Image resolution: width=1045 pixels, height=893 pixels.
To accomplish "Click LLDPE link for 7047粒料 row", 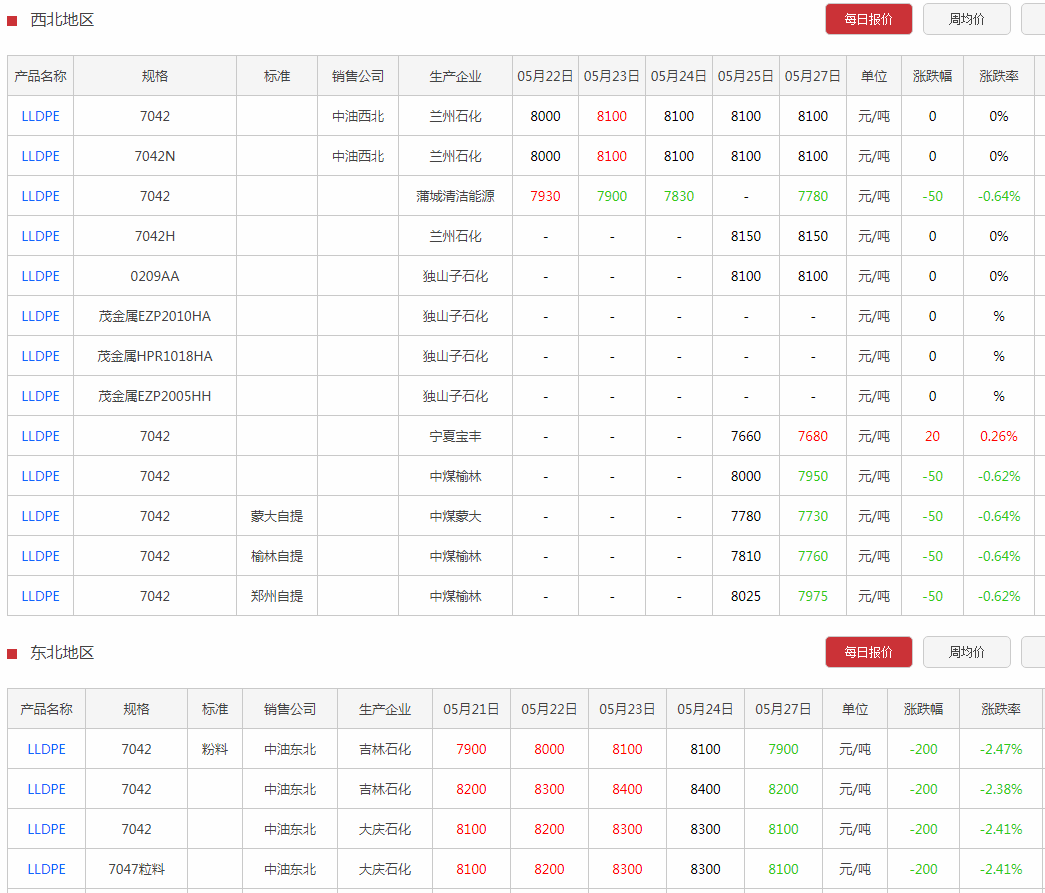I will pos(47,869).
